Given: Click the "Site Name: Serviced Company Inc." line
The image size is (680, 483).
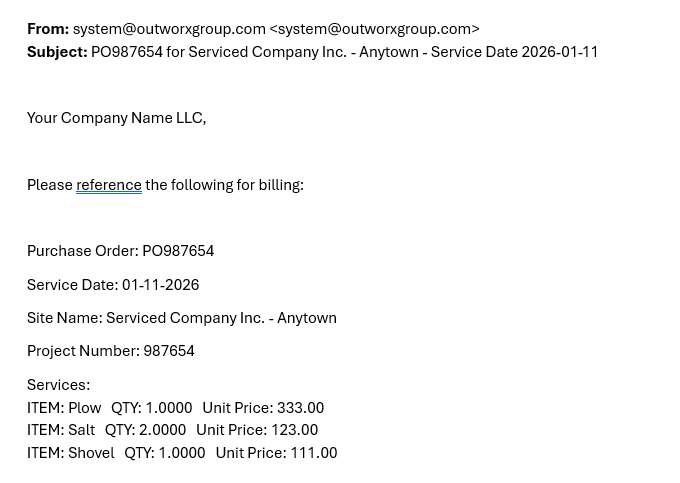Looking at the screenshot, I should [181, 318].
